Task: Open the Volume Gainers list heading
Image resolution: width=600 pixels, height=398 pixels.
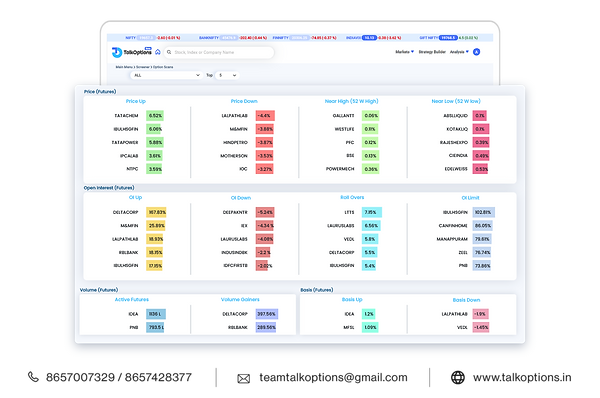Action: (240, 300)
